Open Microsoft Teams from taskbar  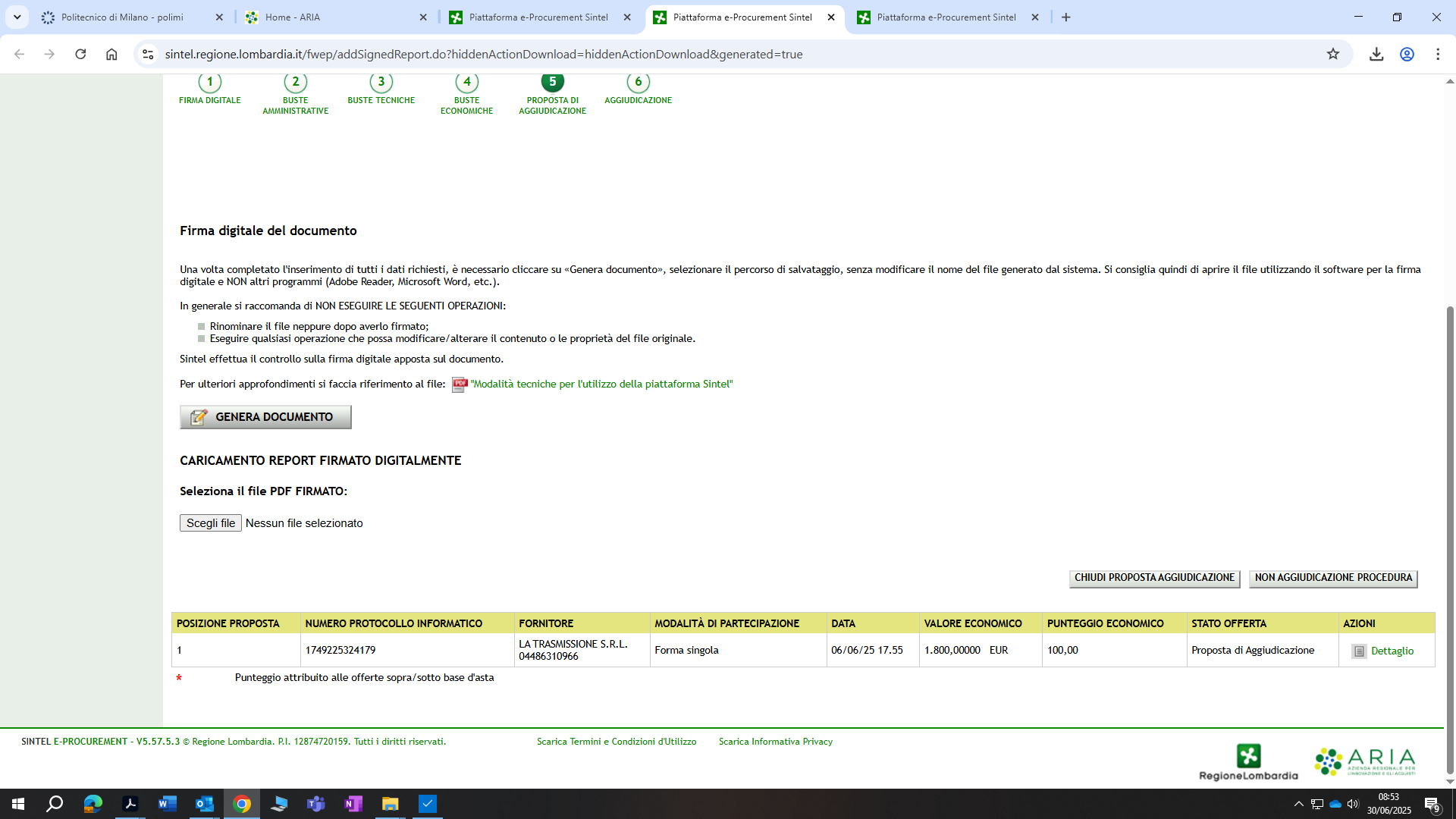[315, 804]
